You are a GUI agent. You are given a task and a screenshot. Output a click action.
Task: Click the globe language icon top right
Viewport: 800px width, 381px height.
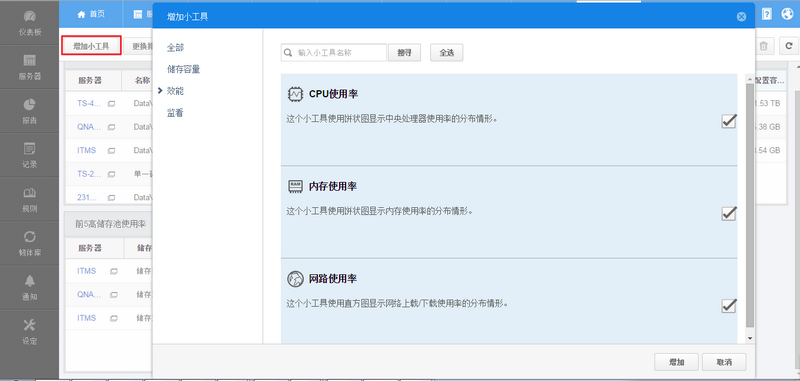787,14
